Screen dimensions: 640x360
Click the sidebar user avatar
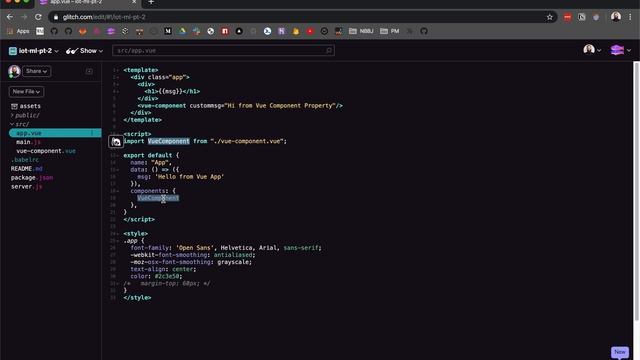(14, 71)
